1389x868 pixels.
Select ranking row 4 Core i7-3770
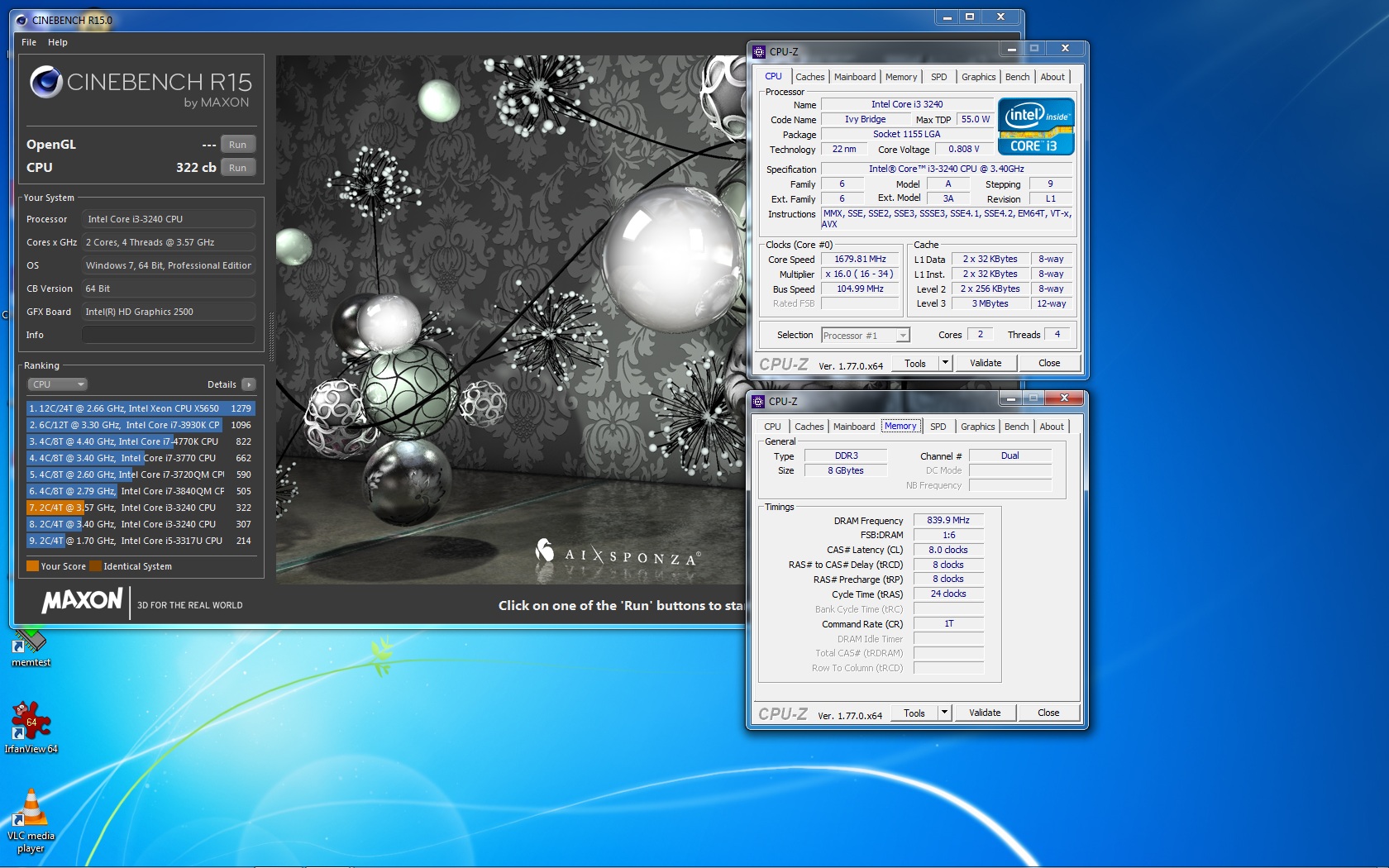(x=141, y=458)
